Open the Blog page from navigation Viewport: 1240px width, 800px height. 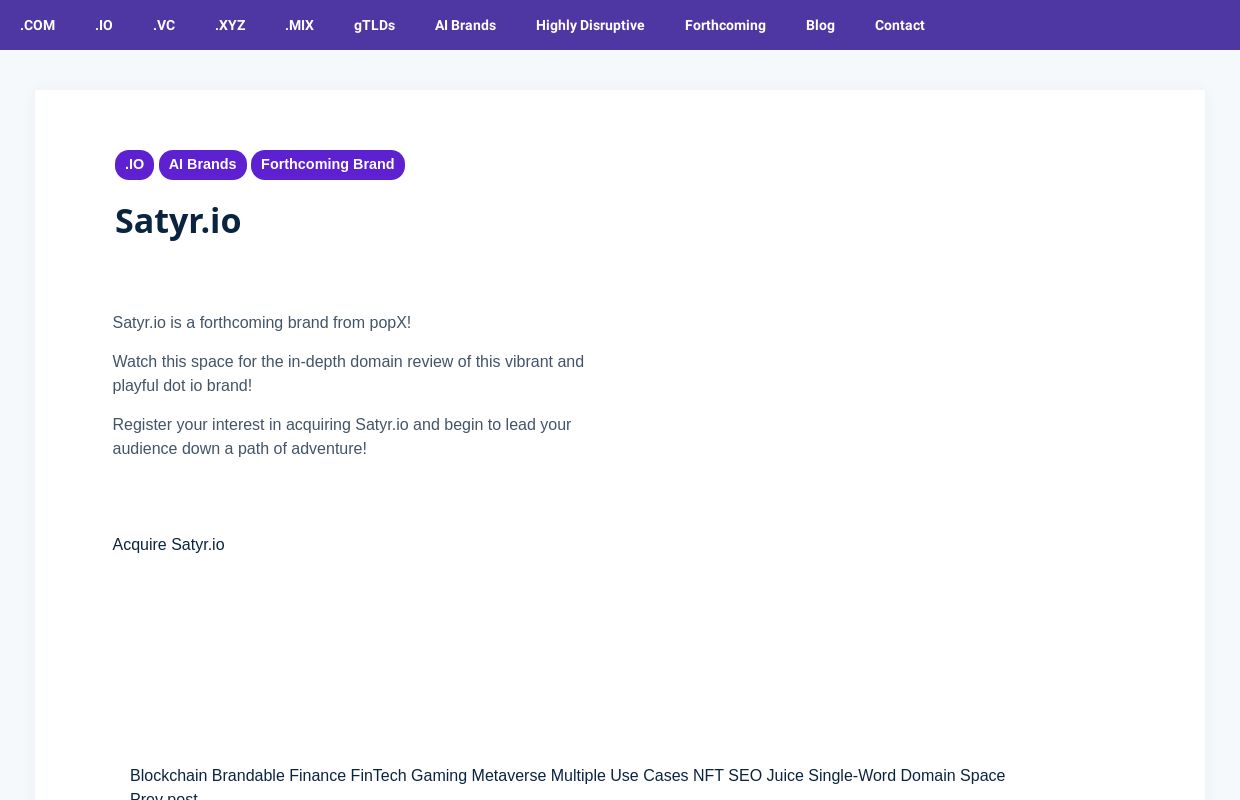pyautogui.click(x=820, y=25)
